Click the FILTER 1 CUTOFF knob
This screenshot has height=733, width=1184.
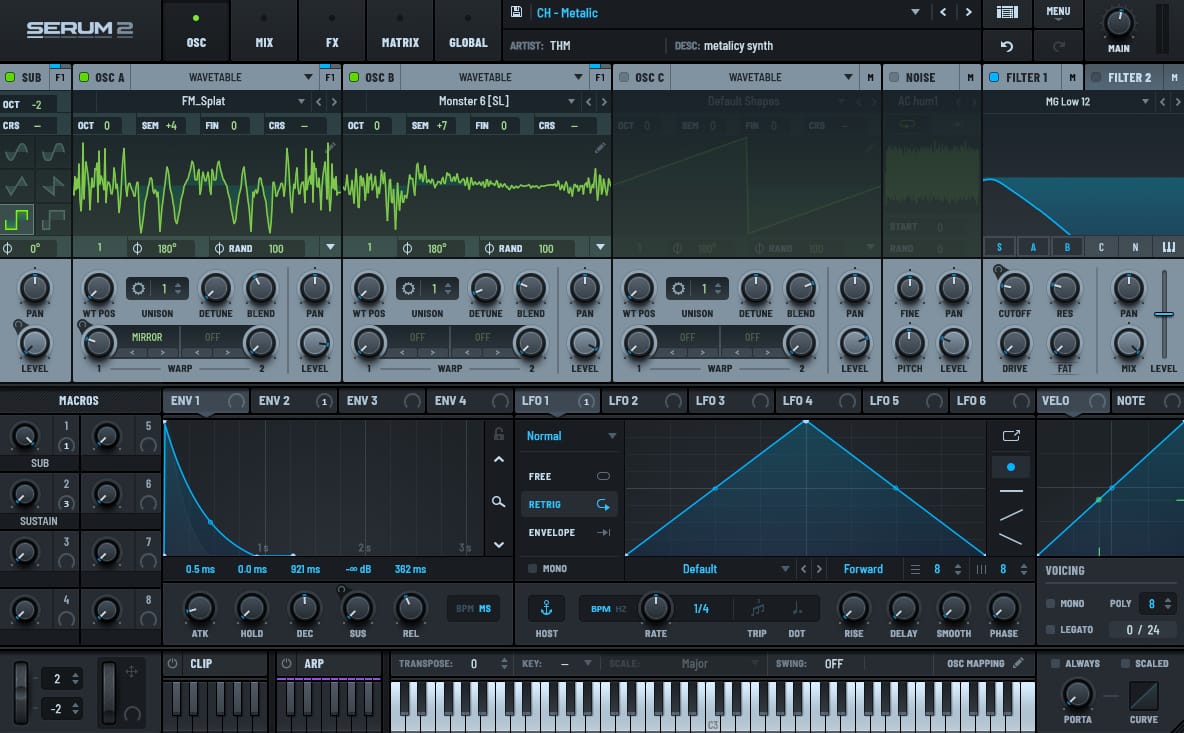tap(1014, 288)
